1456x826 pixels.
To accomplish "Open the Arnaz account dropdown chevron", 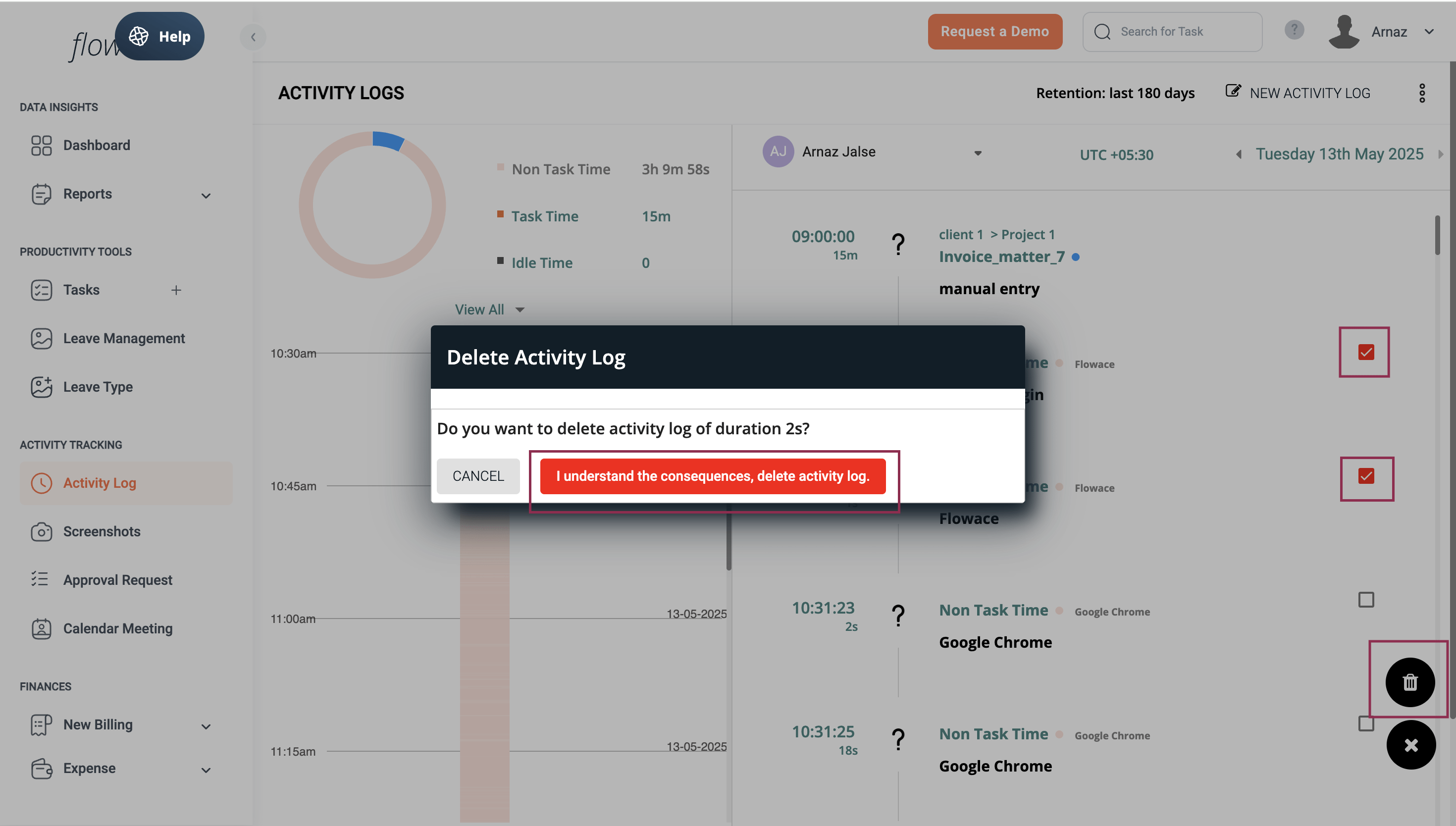I will [x=1429, y=32].
